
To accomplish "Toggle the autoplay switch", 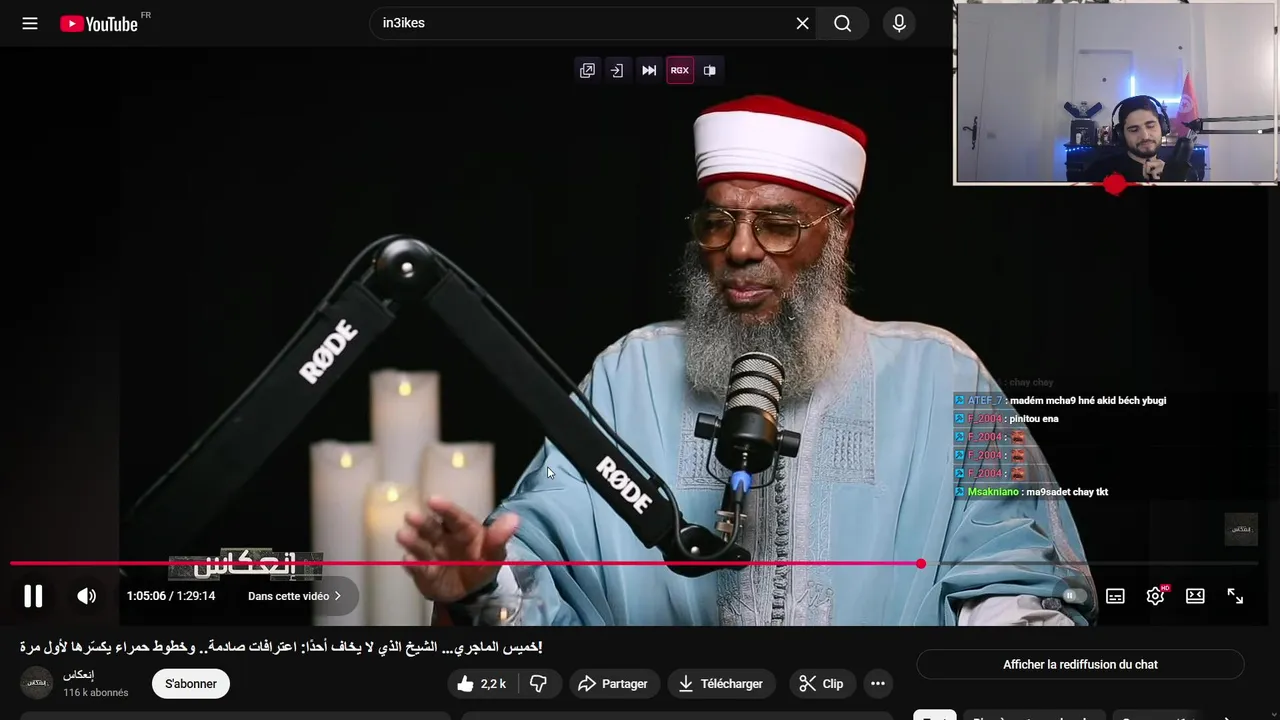I will [x=1075, y=596].
